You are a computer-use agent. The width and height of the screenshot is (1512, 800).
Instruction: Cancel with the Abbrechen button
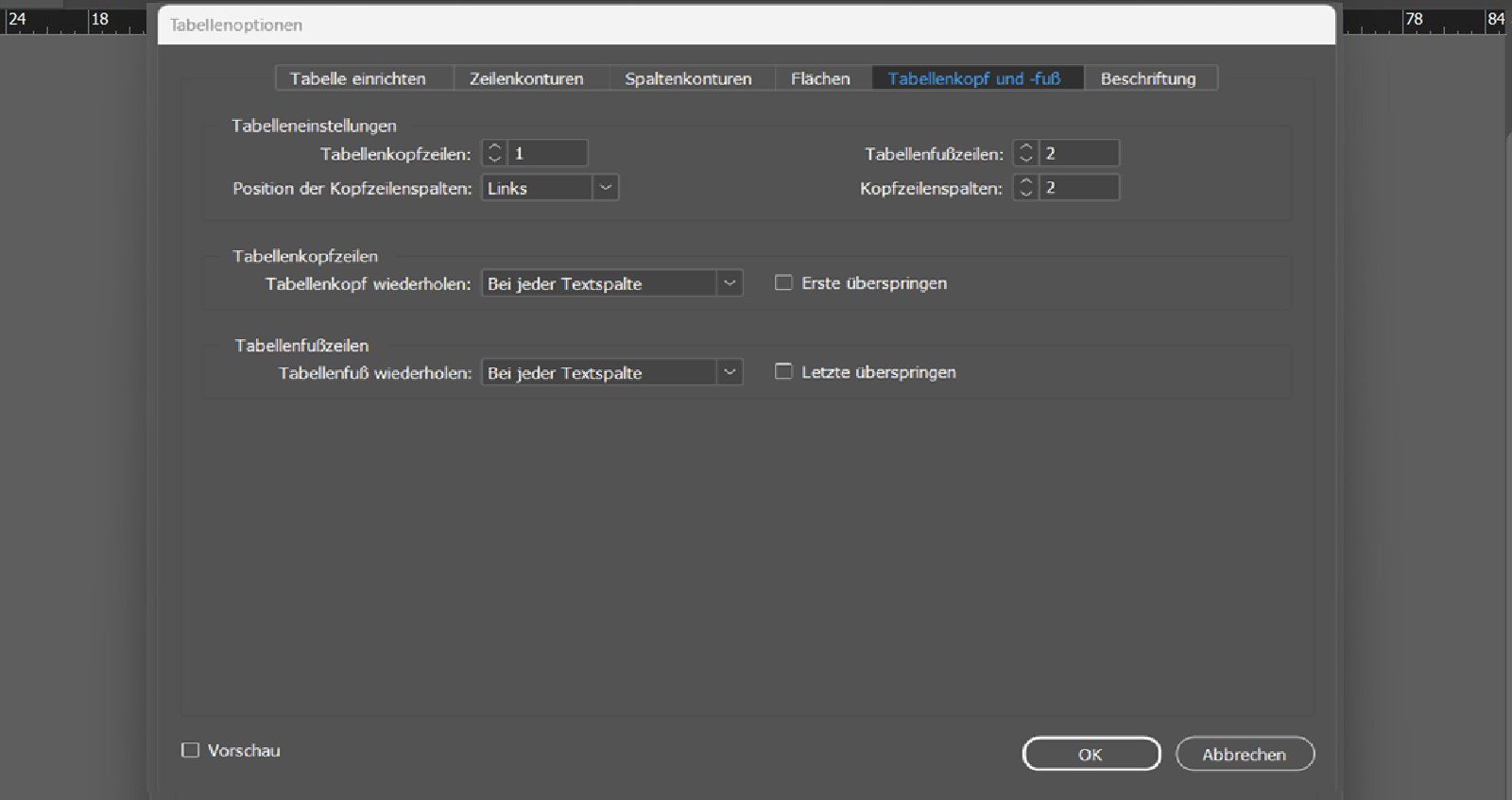click(x=1245, y=754)
